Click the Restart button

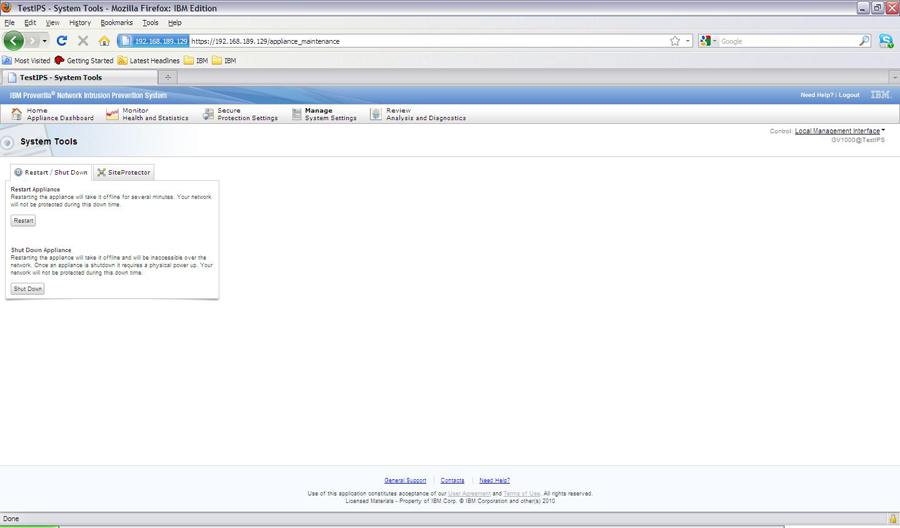tap(24, 220)
